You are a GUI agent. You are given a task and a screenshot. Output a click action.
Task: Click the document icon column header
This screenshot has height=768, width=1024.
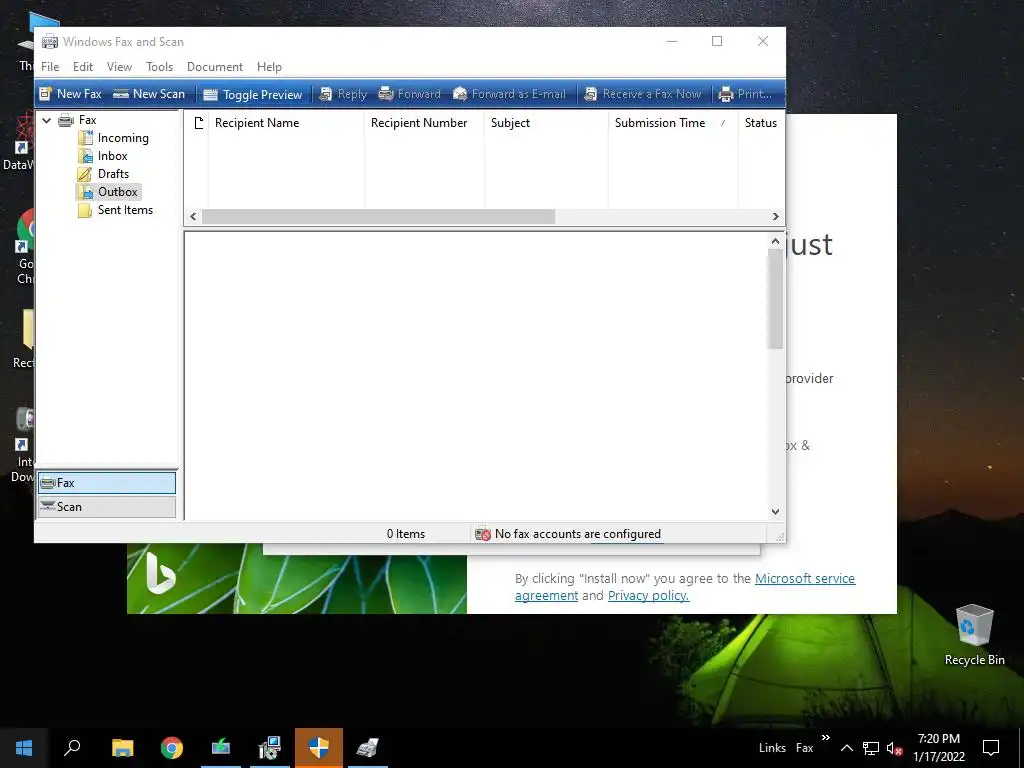pos(198,123)
